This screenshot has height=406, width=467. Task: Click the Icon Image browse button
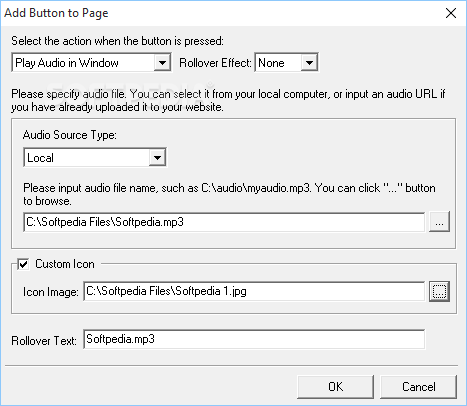tap(439, 292)
